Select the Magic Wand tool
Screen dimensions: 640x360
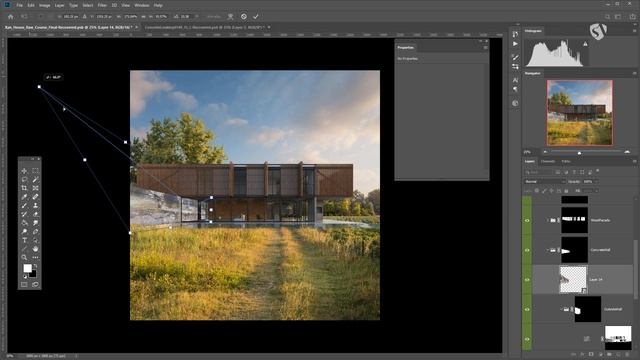coord(35,180)
